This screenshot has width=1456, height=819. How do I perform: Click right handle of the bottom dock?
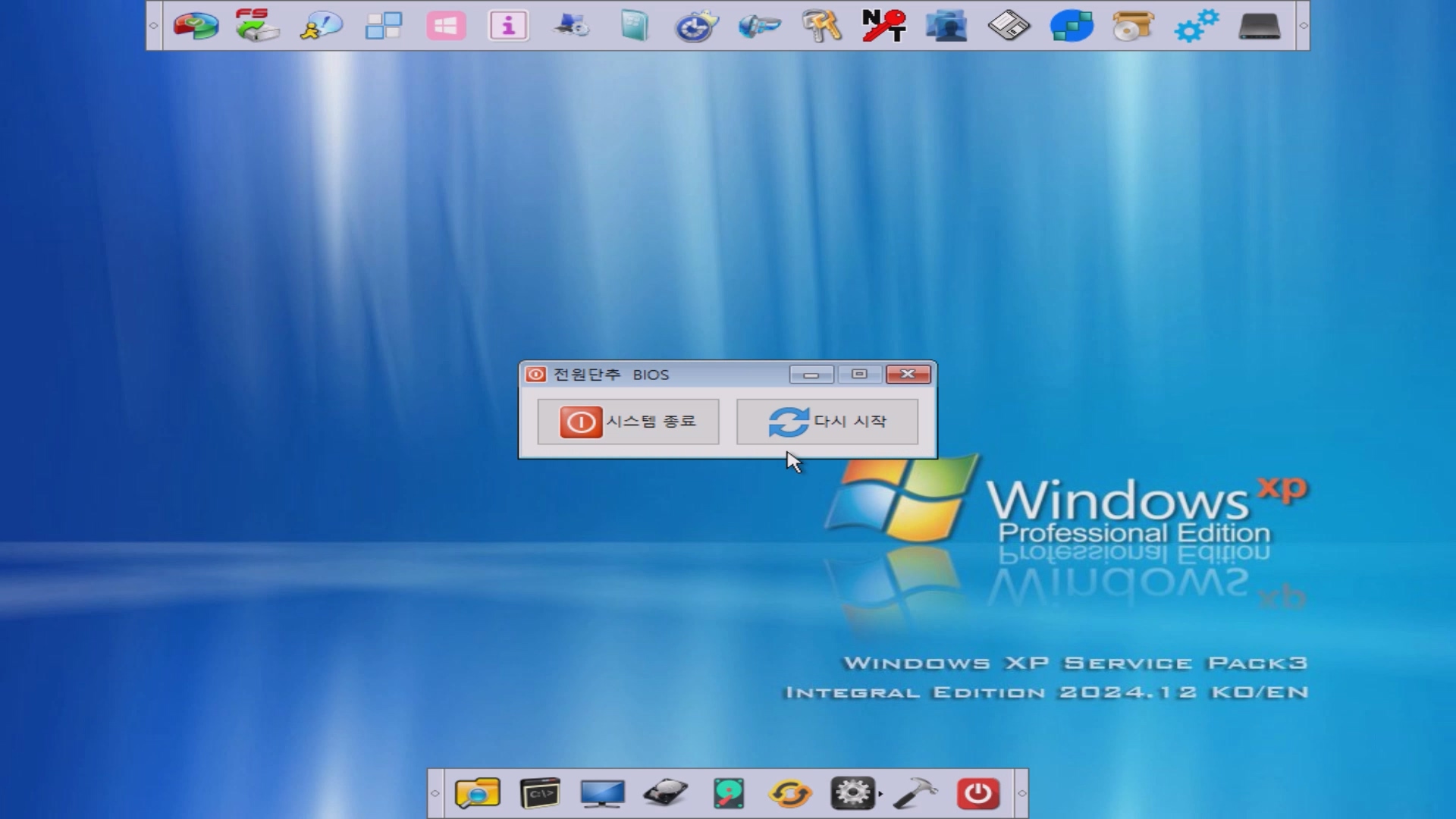(x=1021, y=794)
